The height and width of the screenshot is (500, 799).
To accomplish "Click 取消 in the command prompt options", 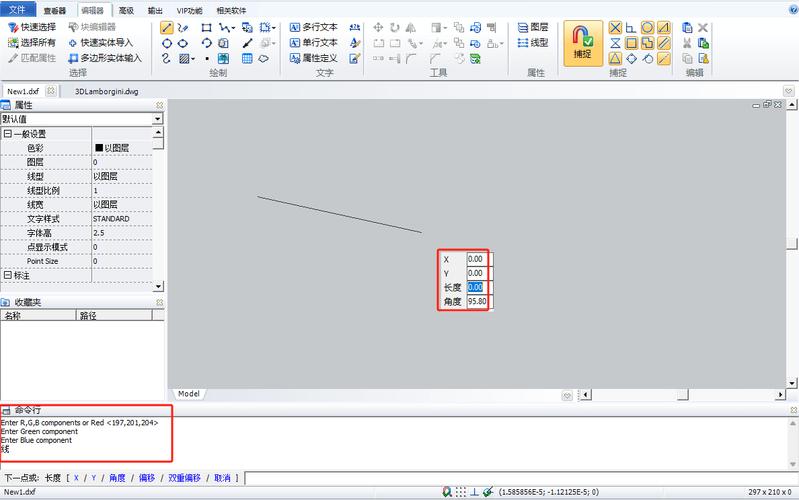I will click(222, 478).
